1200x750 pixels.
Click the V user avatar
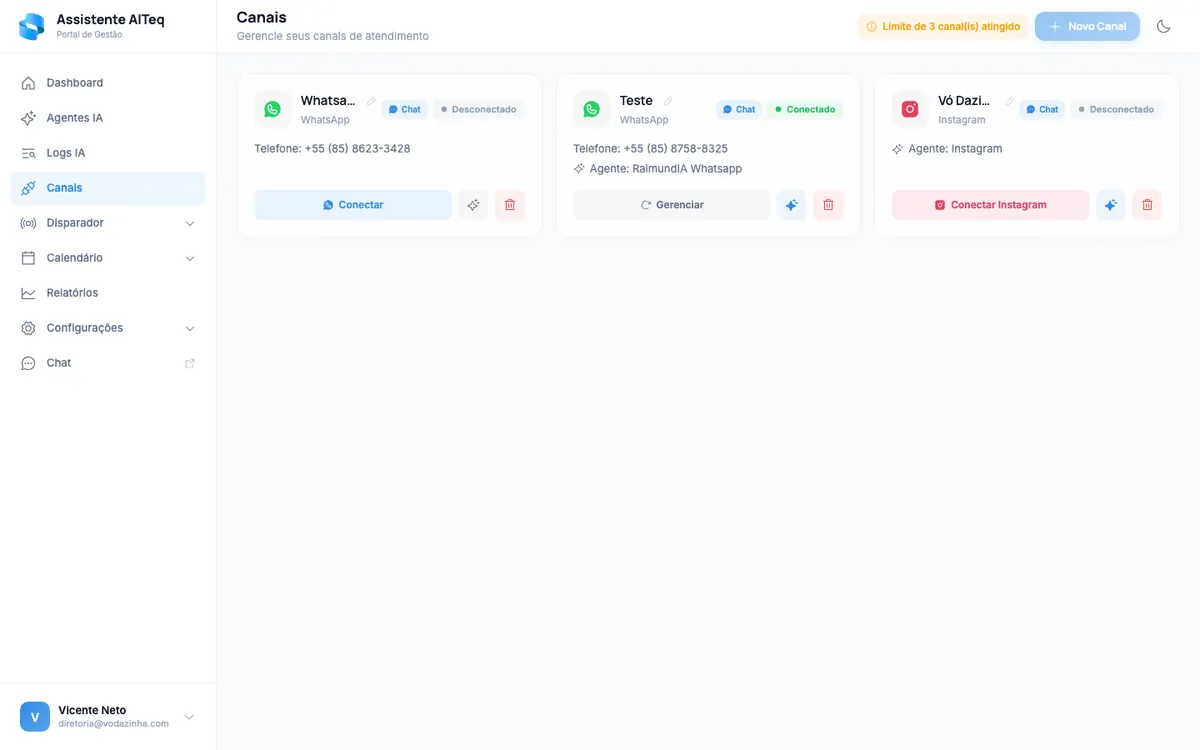point(35,716)
